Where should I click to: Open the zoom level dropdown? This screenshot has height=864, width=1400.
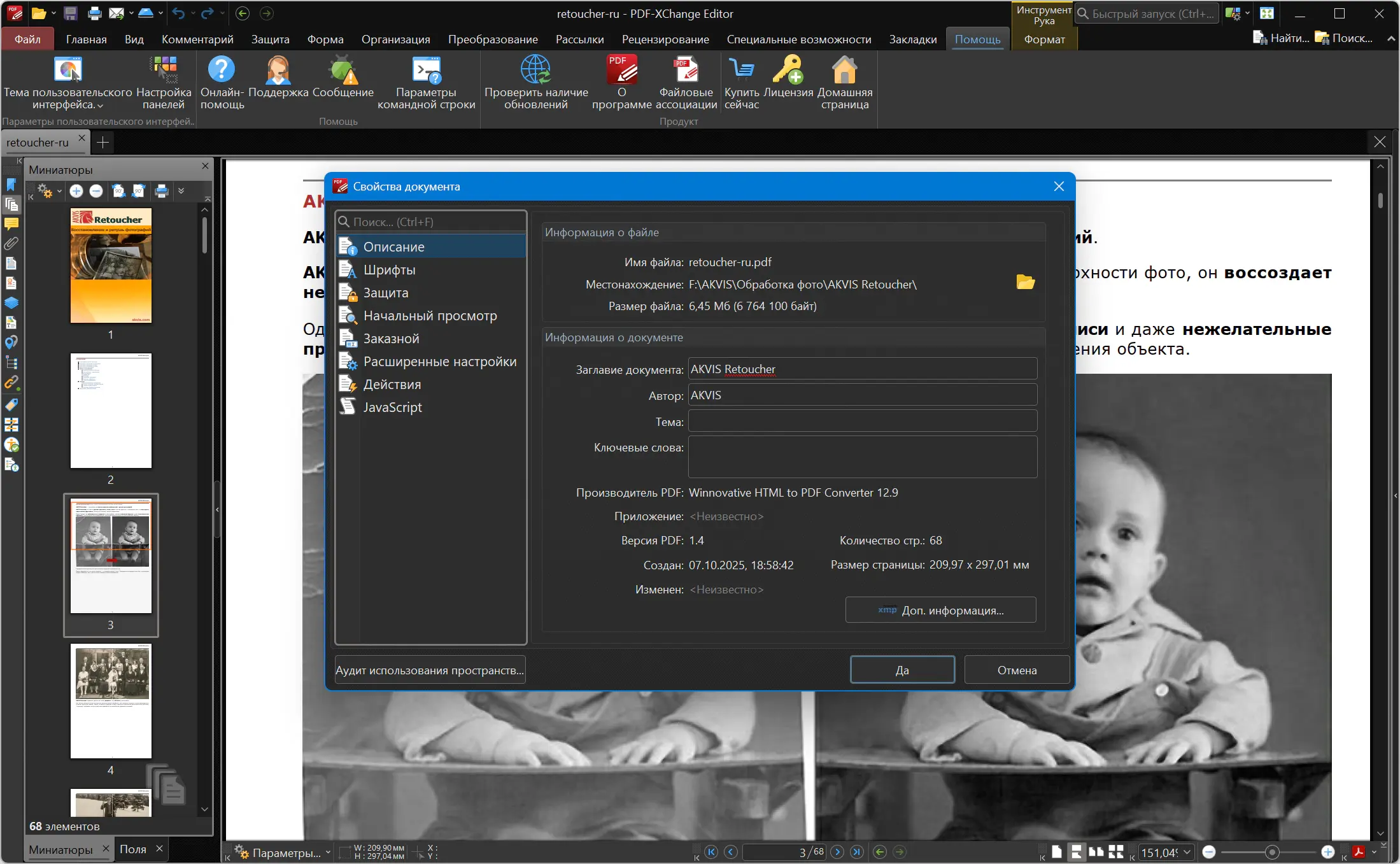(1187, 852)
